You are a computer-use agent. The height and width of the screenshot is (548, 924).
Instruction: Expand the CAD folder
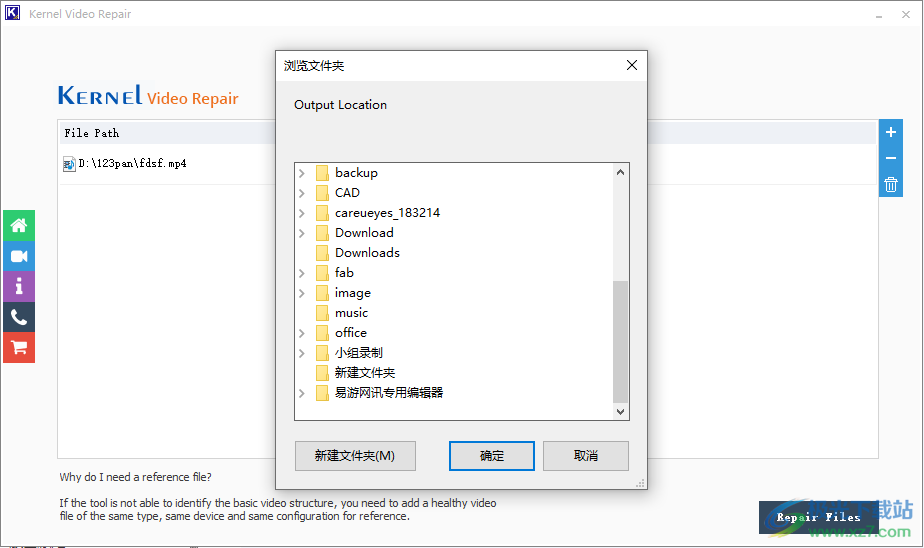click(302, 193)
